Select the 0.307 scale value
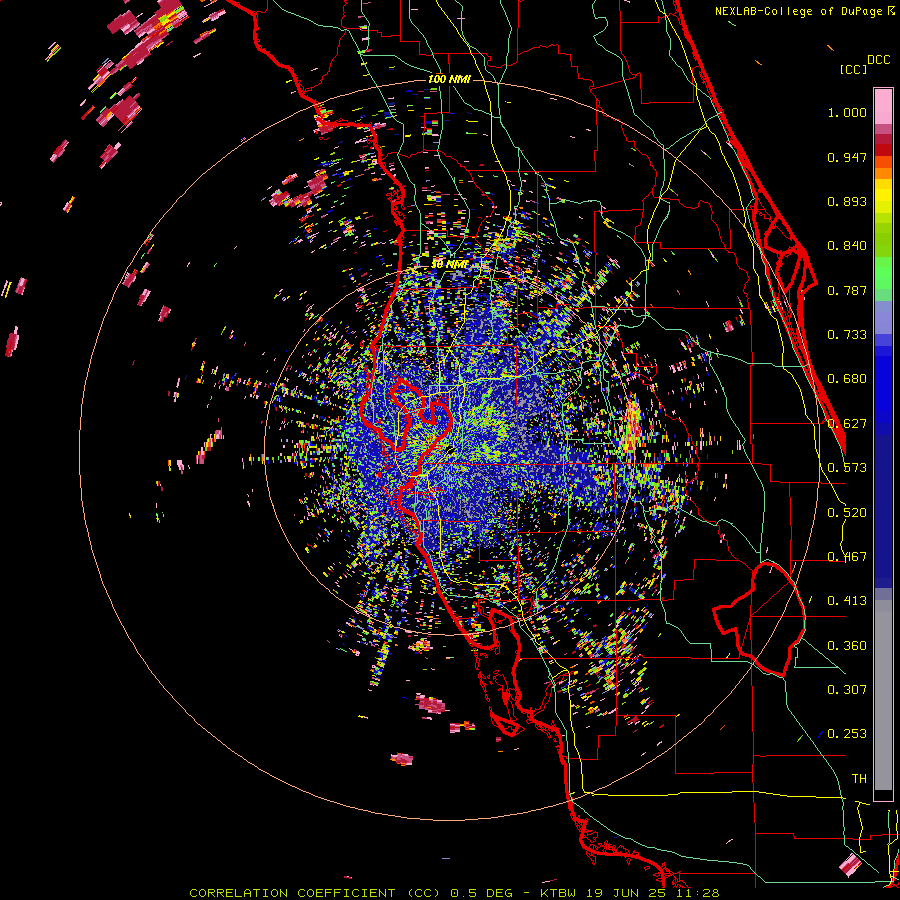 pos(847,689)
